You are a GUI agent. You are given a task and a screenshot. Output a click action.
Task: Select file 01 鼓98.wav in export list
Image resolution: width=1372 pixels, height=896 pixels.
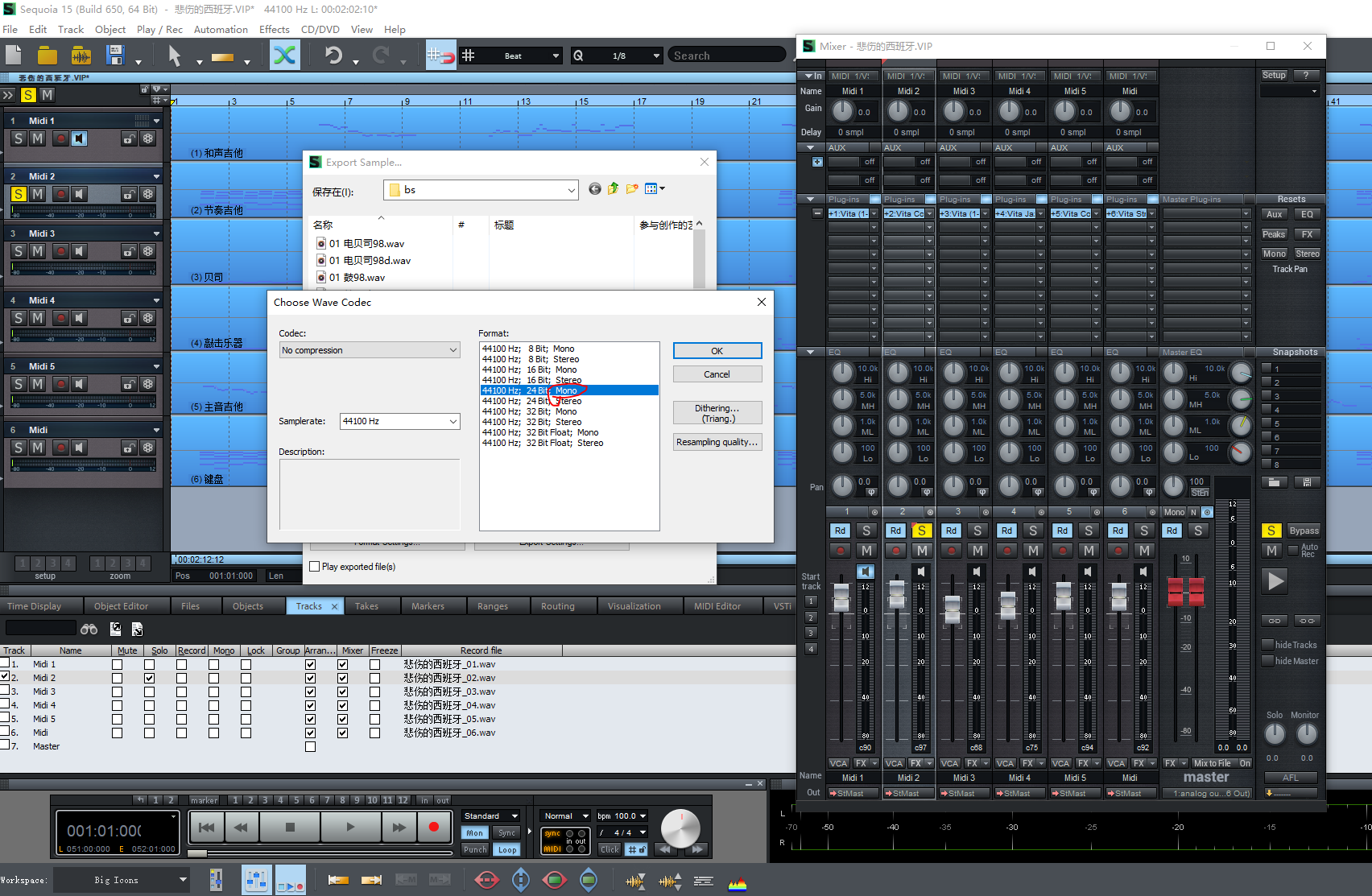pos(357,278)
